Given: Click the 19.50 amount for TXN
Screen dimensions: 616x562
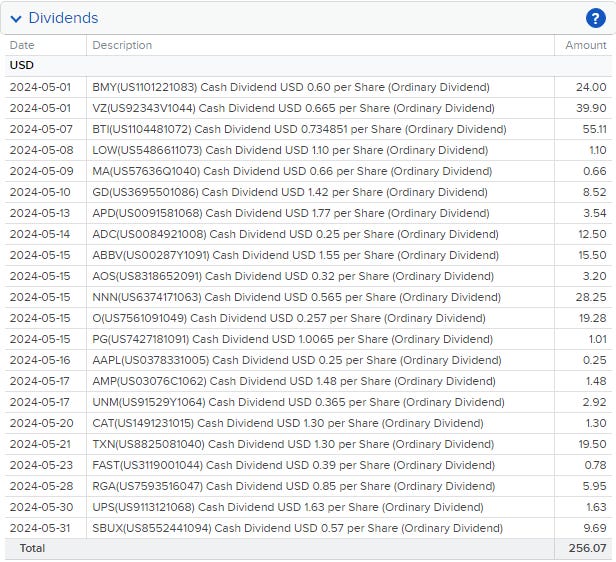Looking at the screenshot, I should (592, 444).
